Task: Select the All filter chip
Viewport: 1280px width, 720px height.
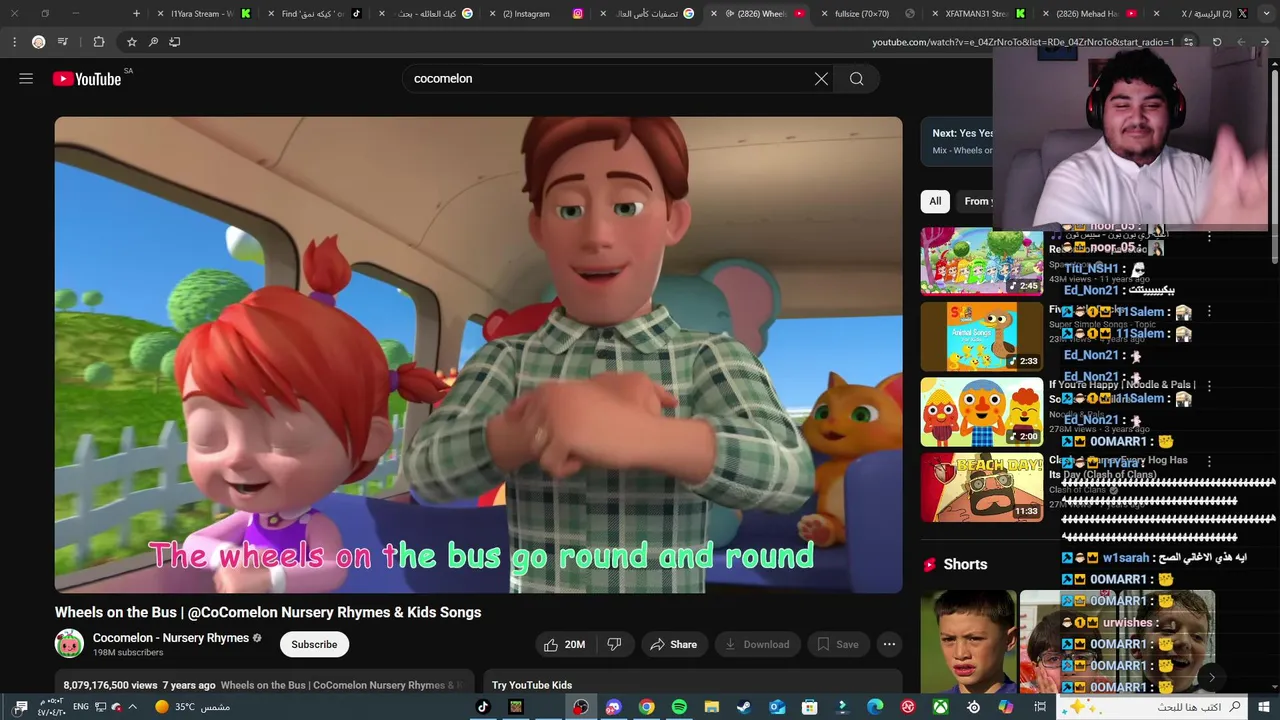Action: (x=935, y=201)
